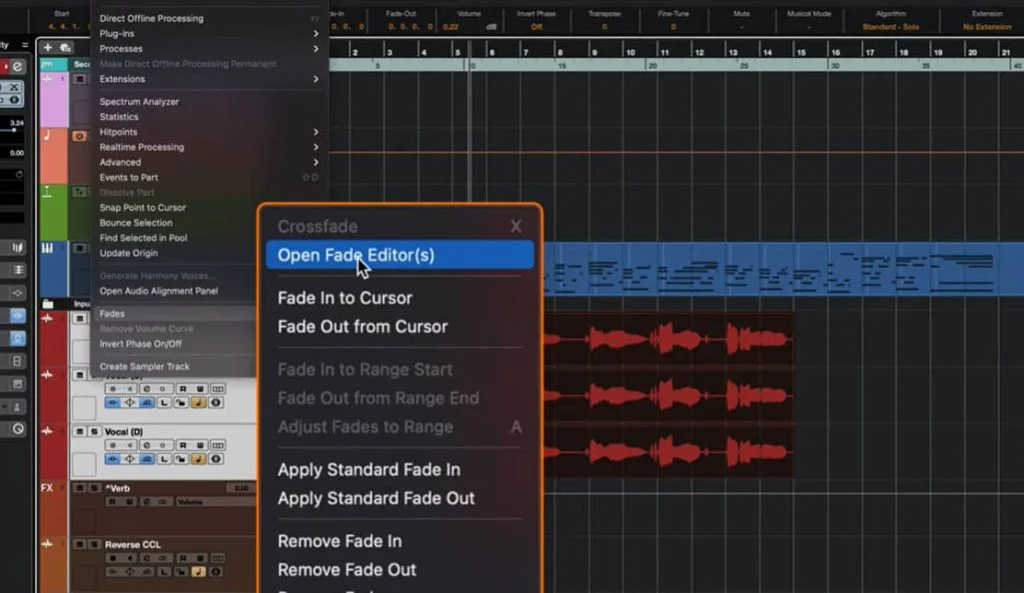Click the Volume value 0.22 in info line

coord(450,27)
